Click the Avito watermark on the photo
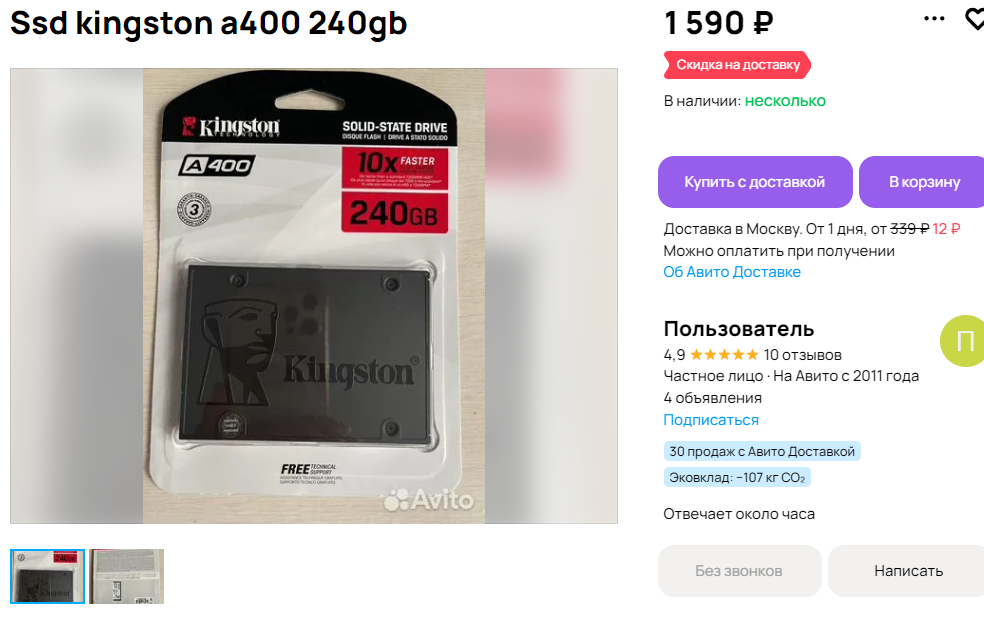The width and height of the screenshot is (984, 635). click(x=429, y=500)
